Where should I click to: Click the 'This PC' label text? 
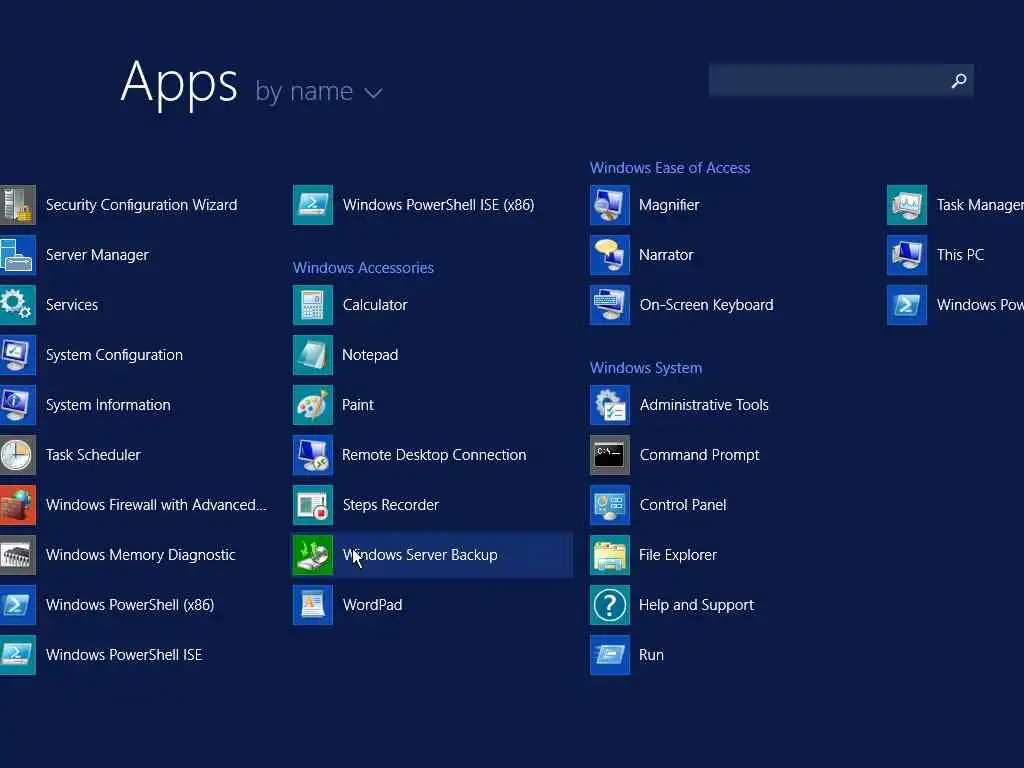pyautogui.click(x=960, y=255)
